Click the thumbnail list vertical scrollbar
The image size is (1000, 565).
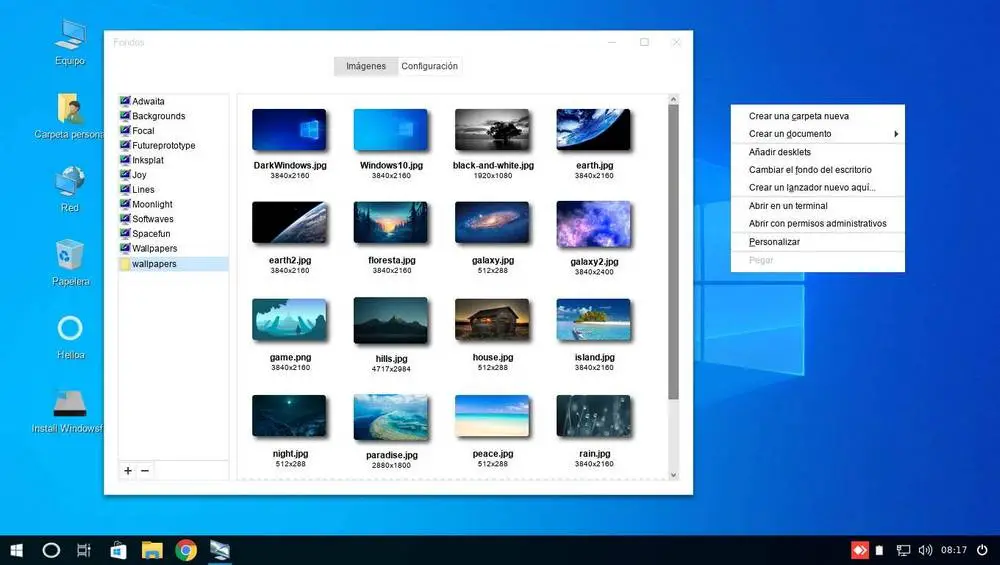[x=673, y=253]
